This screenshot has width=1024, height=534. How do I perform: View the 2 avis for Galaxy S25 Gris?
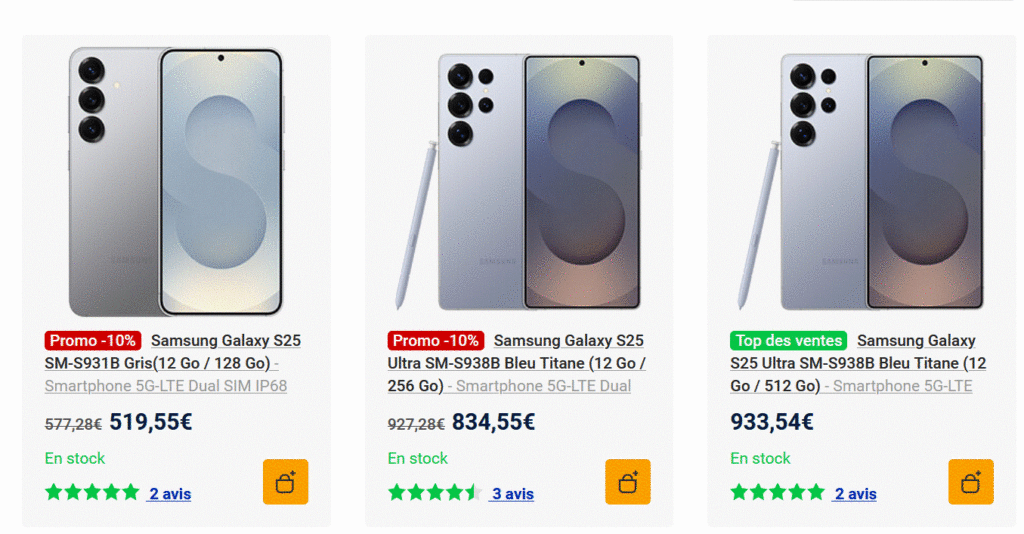tap(170, 494)
